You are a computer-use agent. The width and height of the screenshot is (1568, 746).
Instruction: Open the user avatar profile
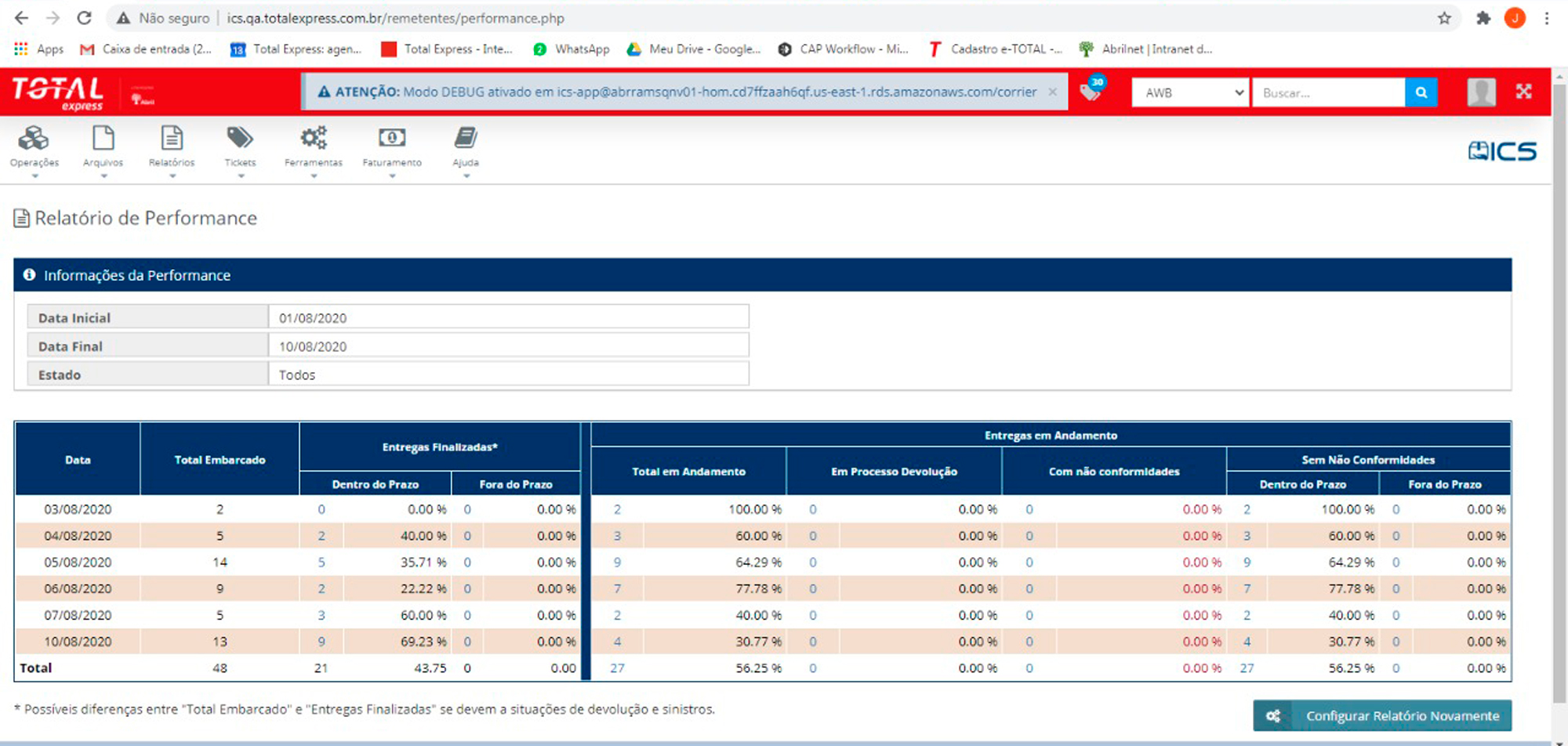click(1481, 92)
